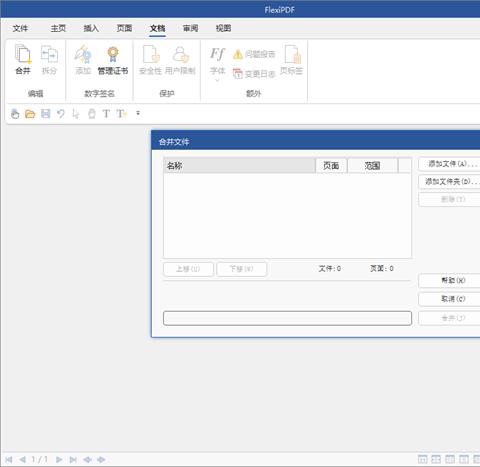Select the fourth page layout icon in status bar
The height and width of the screenshot is (467, 480).
pos(464,459)
